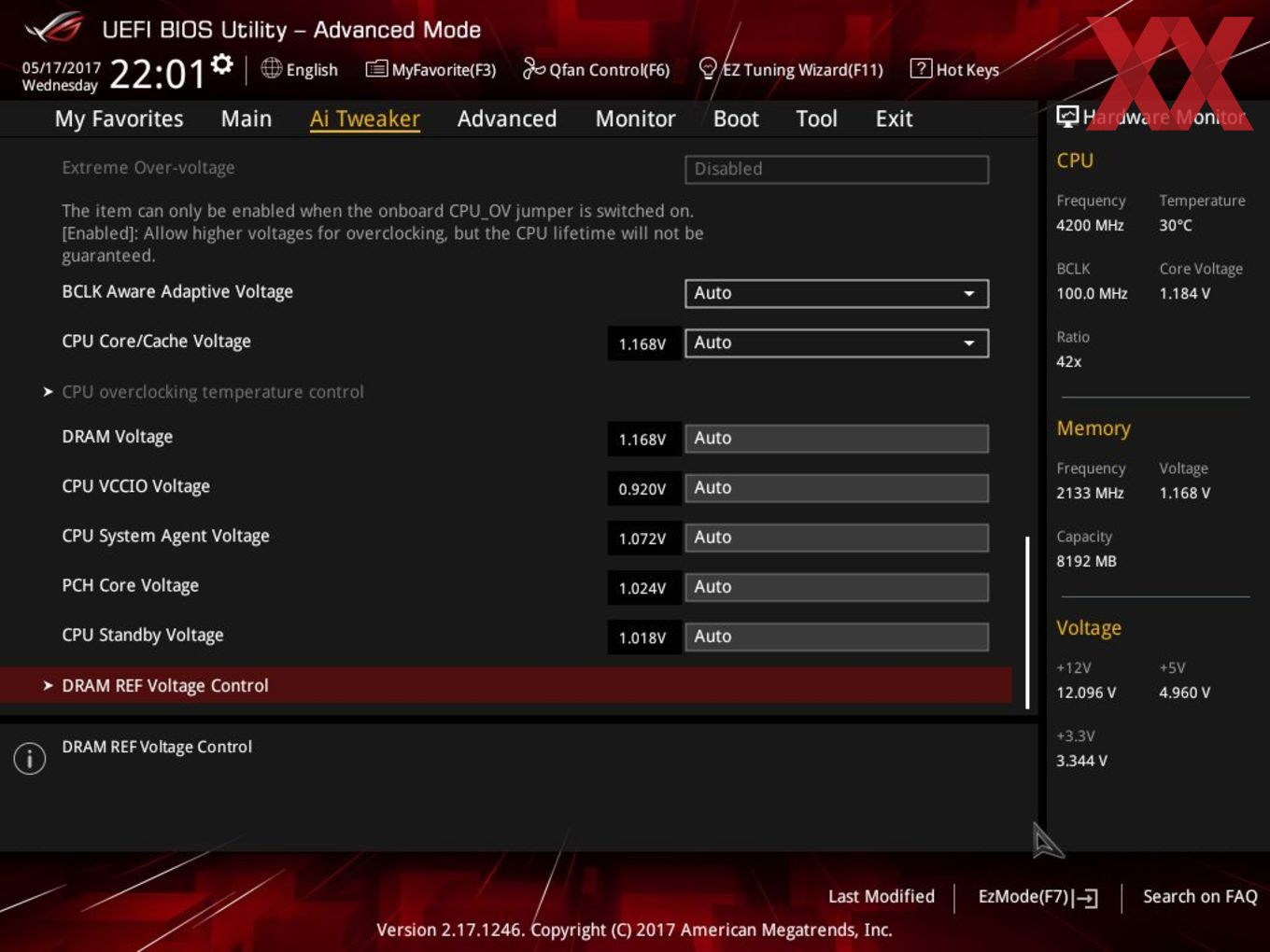Click the 100.0 MHz BCLK value
This screenshot has height=952, width=1270.
click(1092, 293)
